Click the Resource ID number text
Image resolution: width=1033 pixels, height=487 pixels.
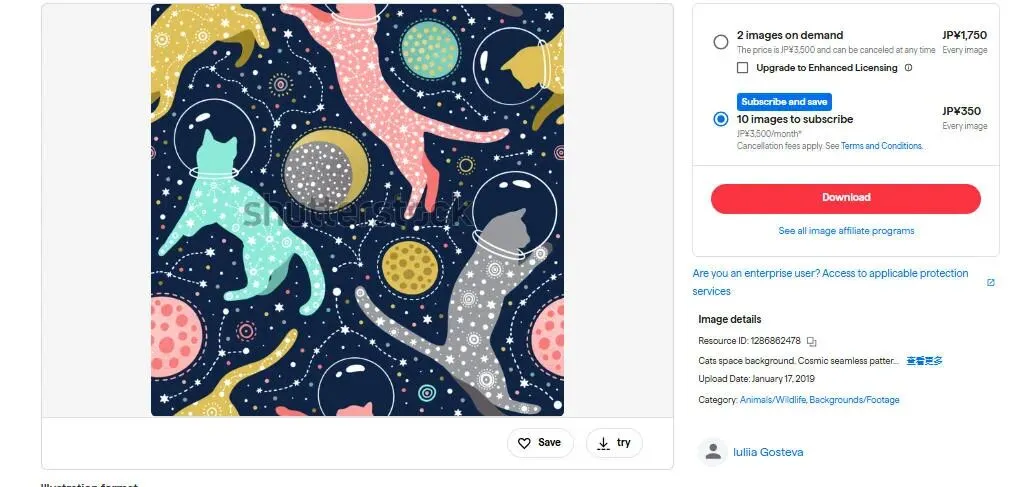pos(775,341)
